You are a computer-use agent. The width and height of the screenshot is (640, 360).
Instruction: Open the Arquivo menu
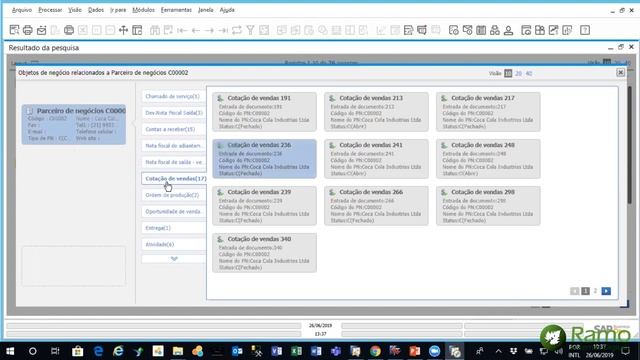pos(22,10)
